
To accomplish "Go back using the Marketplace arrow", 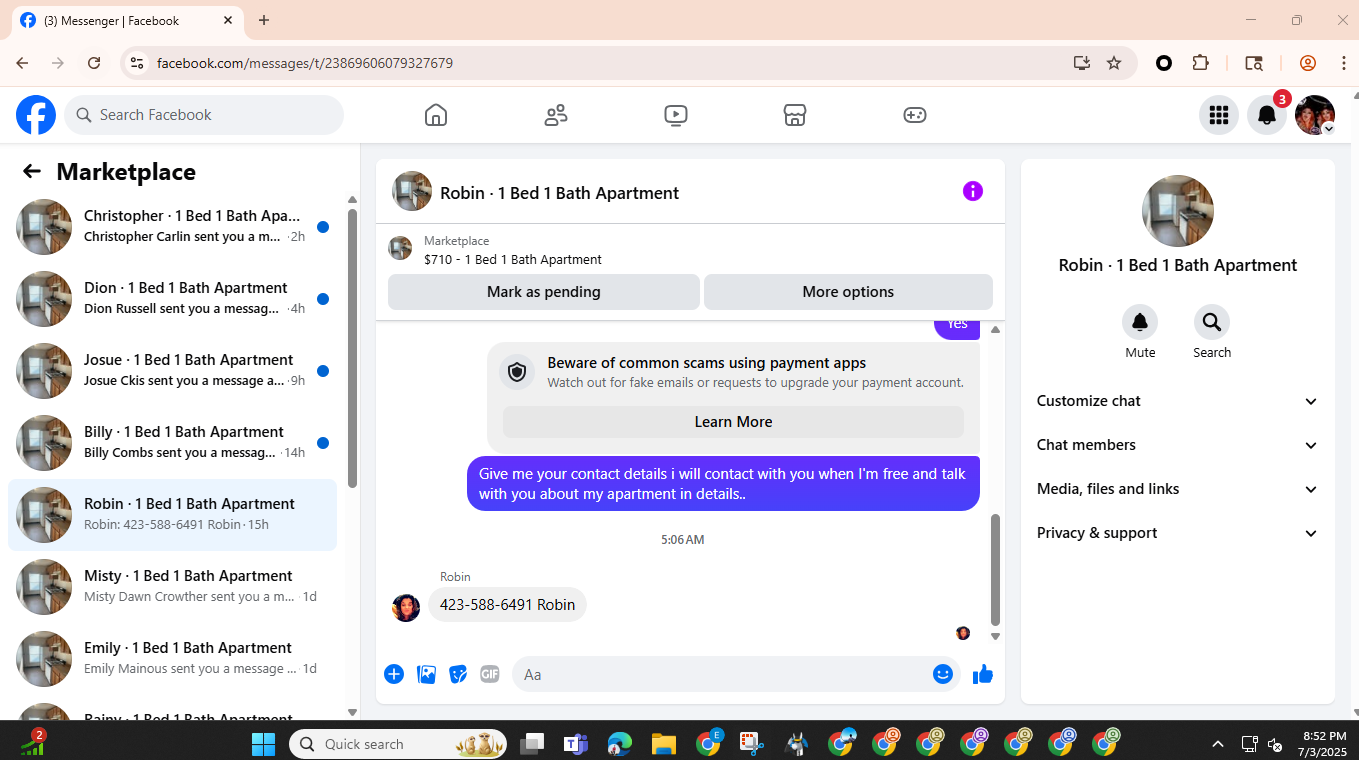I will 32,171.
